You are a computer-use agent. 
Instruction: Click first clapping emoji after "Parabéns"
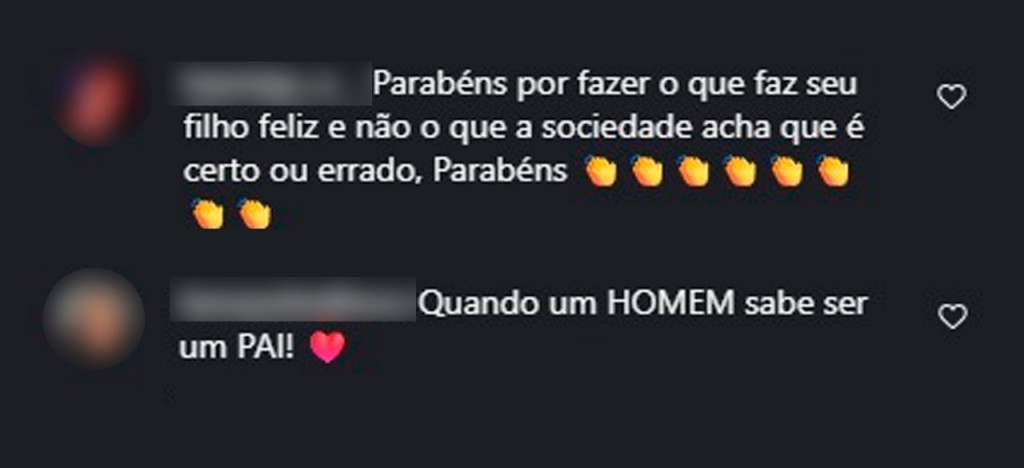[601, 172]
